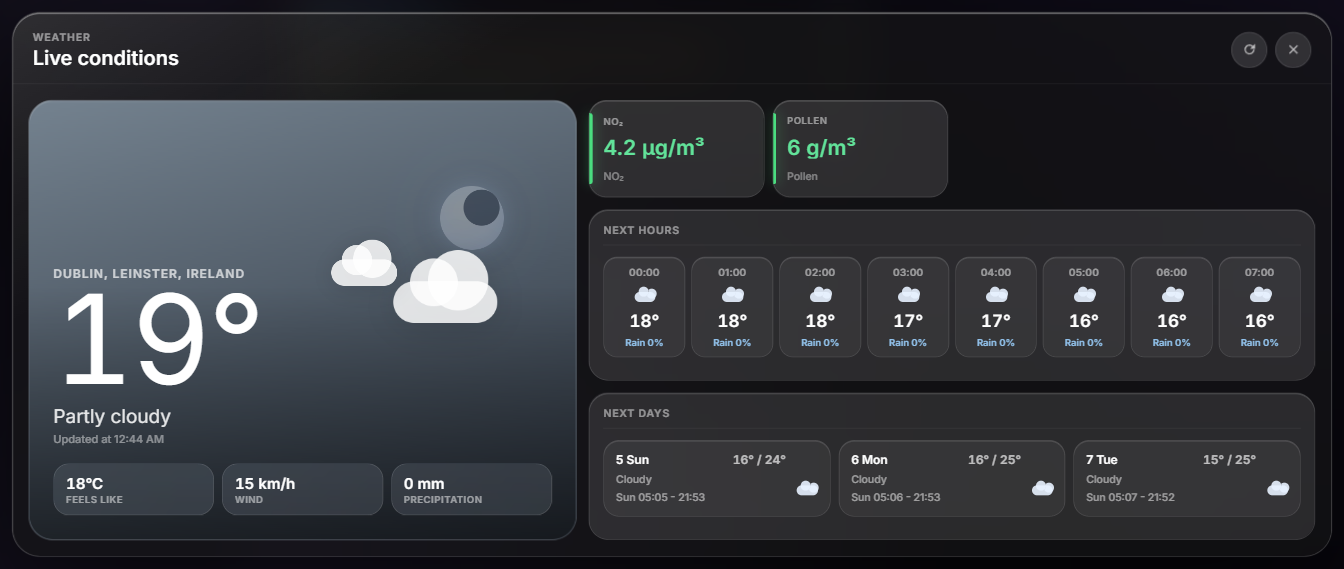The image size is (1344, 569).
Task: Refresh the live weather conditions
Action: point(1249,49)
